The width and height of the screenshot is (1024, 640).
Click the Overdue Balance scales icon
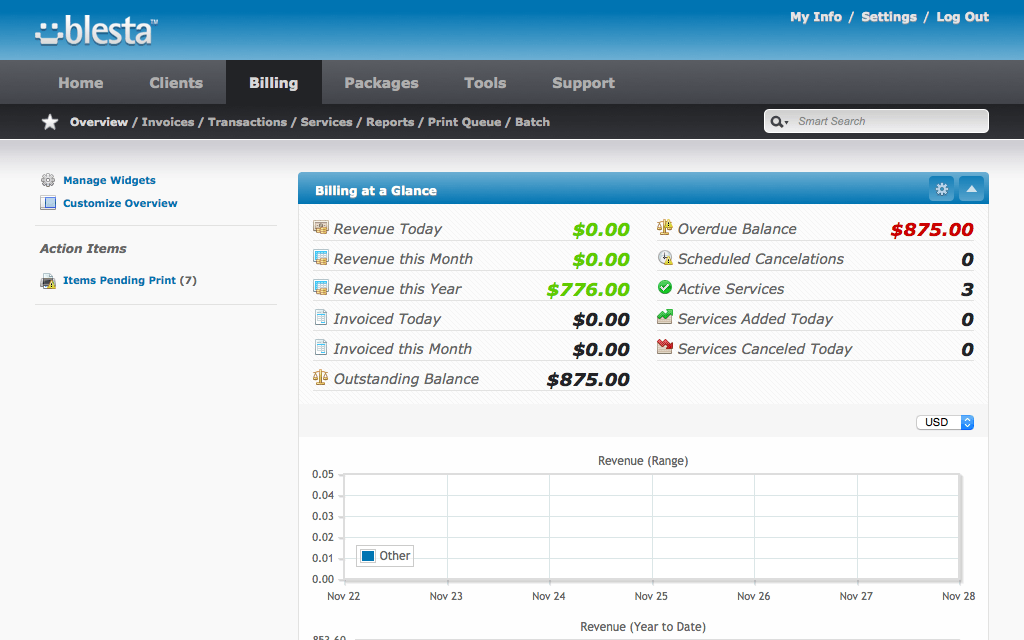pyautogui.click(x=665, y=228)
